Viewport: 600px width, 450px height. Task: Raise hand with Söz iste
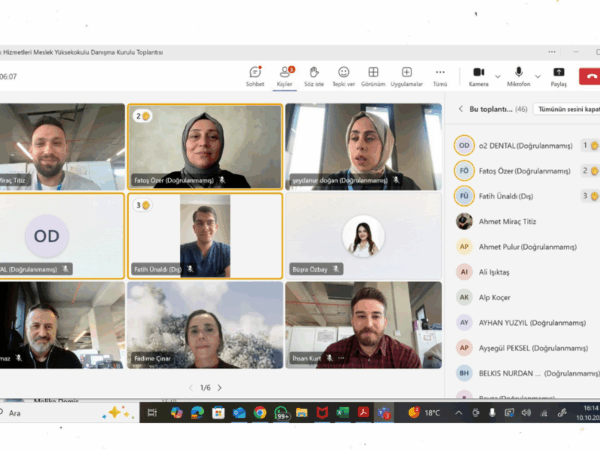(313, 75)
